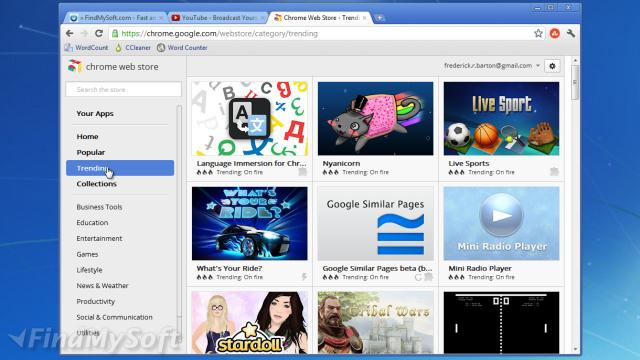
Task: Browse the Lifestyle category
Action: pos(89,270)
